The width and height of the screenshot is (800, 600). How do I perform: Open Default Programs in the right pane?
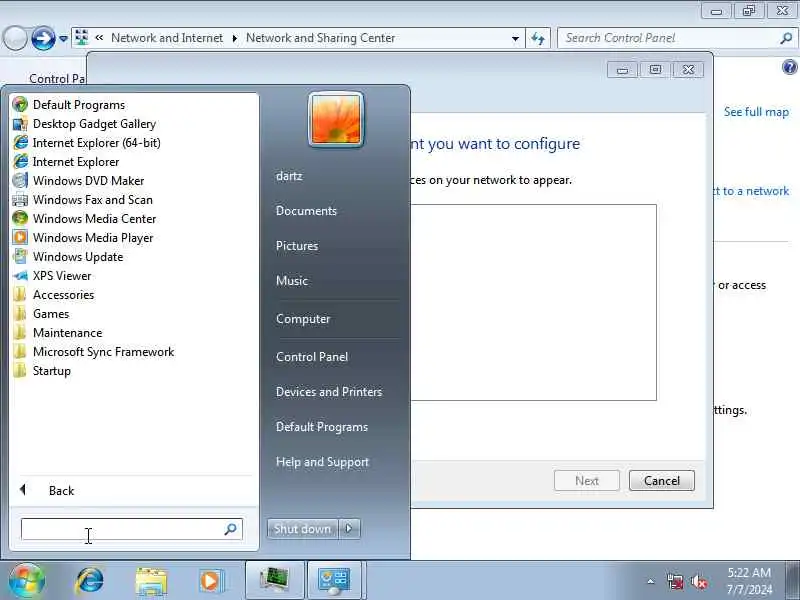[322, 427]
